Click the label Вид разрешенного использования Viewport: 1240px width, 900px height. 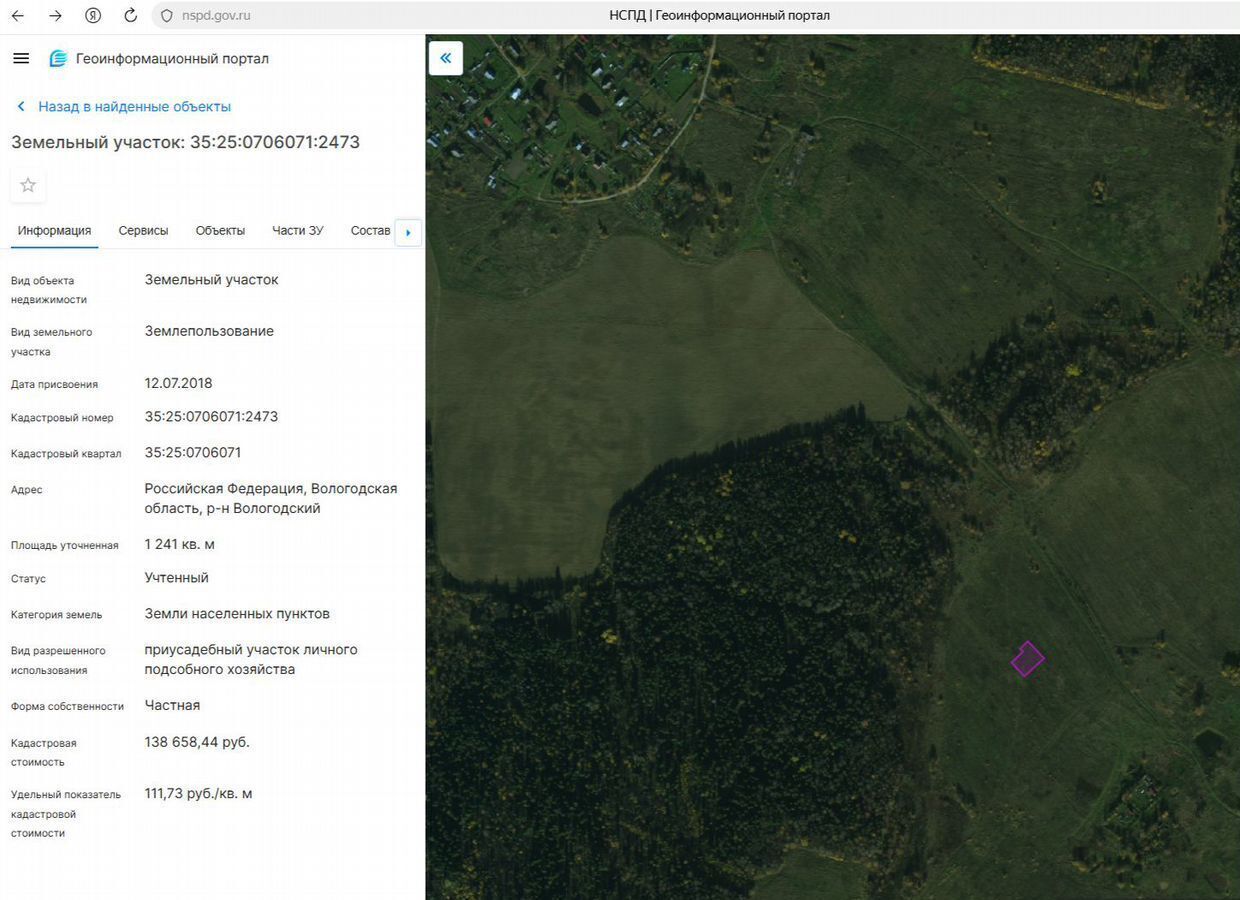(x=58, y=660)
